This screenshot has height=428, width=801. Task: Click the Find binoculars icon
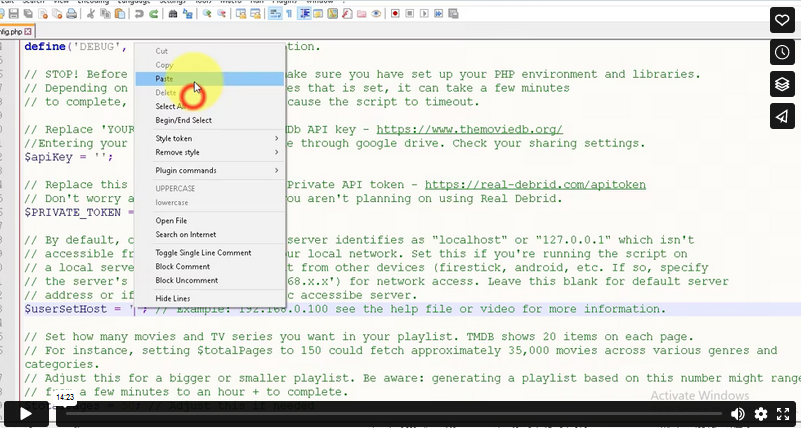[x=173, y=14]
